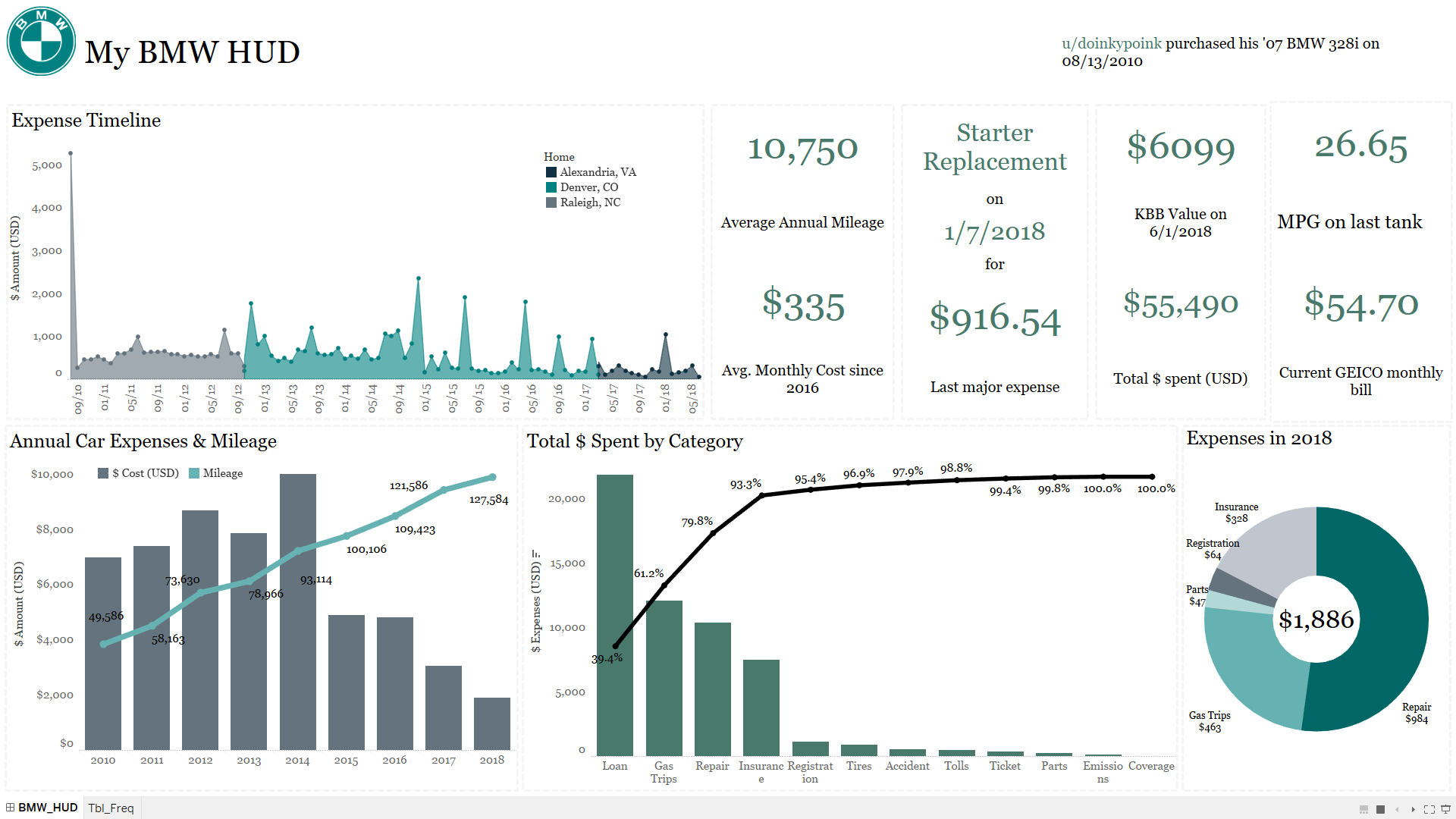Image resolution: width=1456 pixels, height=819 pixels.
Task: Start presentation mode
Action: 1445,809
